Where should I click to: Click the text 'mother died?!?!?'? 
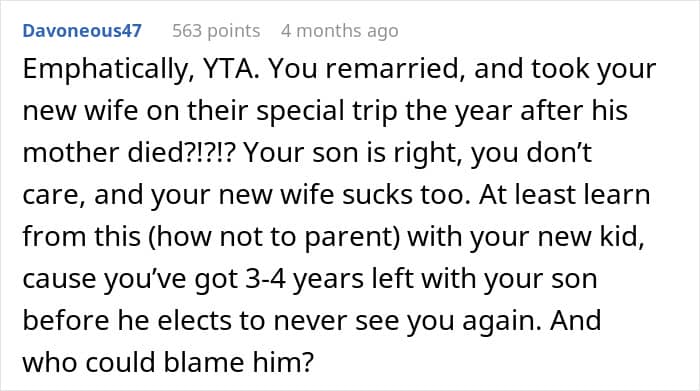click(128, 153)
